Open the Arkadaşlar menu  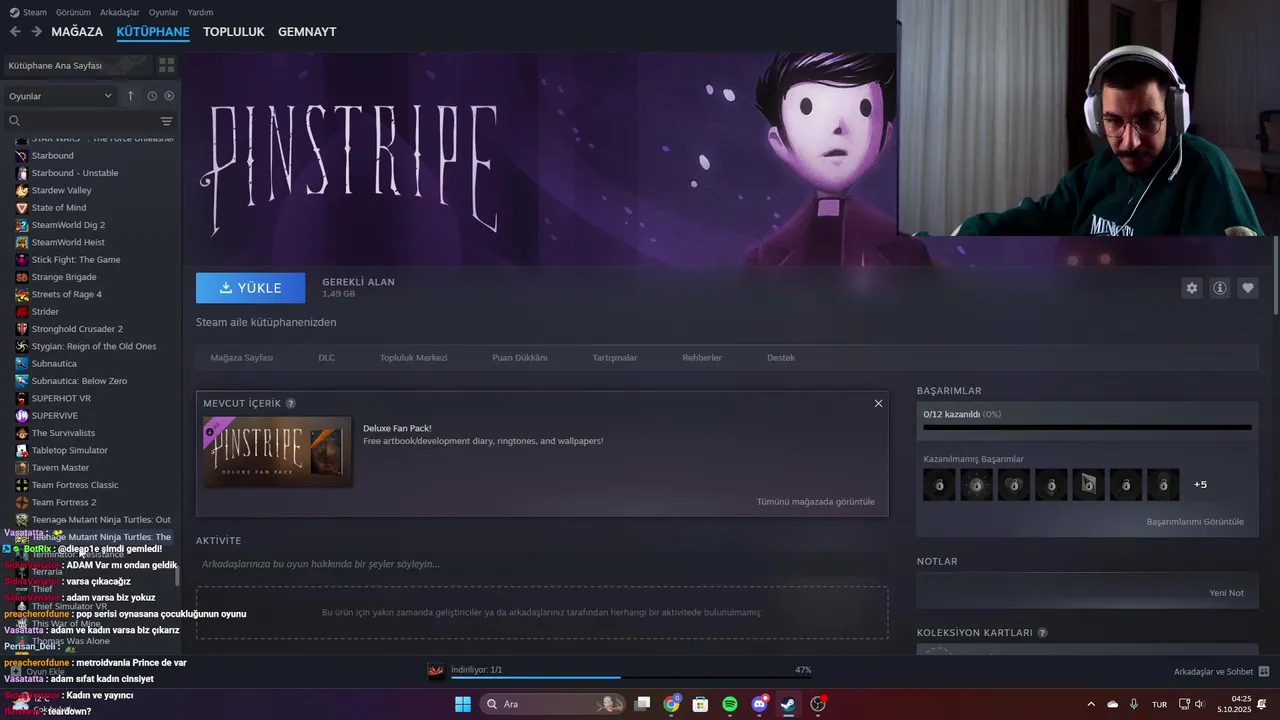pyautogui.click(x=120, y=12)
